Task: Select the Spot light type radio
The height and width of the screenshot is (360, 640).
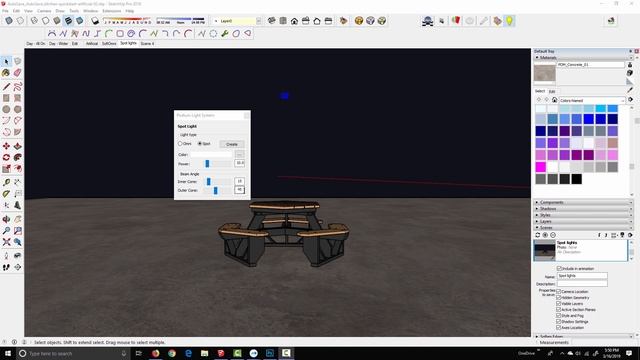Action: pyautogui.click(x=200, y=144)
